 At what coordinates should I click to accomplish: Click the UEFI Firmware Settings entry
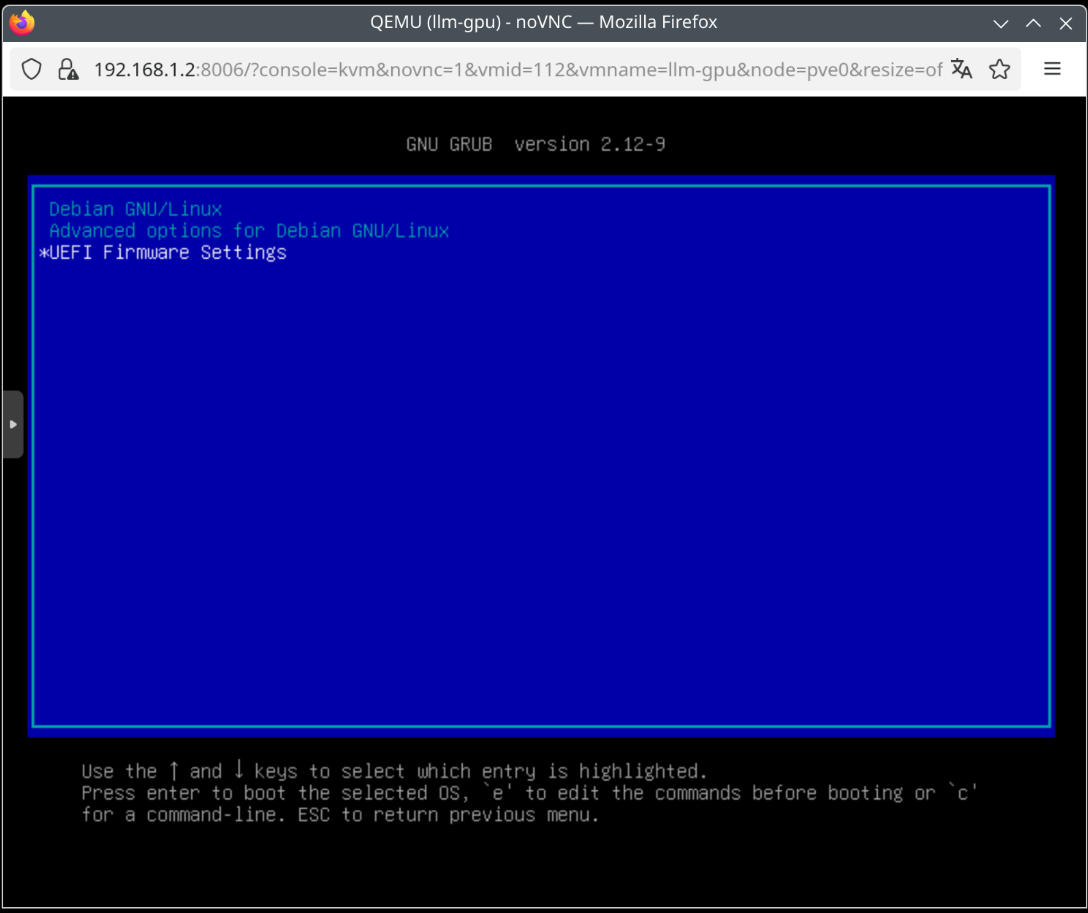pos(168,253)
